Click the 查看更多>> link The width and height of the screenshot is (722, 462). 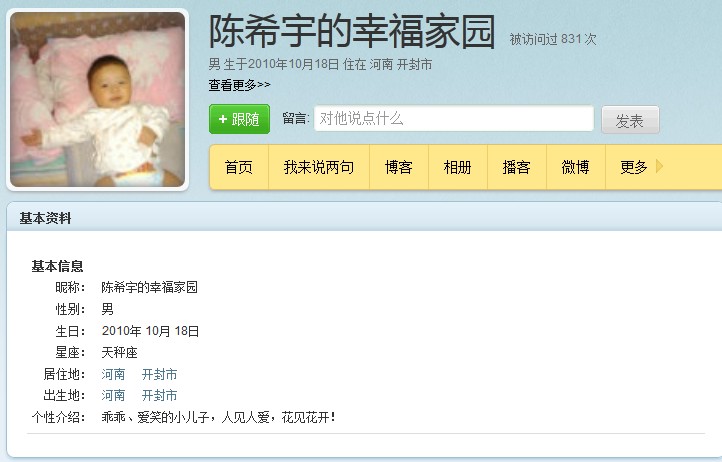239,85
